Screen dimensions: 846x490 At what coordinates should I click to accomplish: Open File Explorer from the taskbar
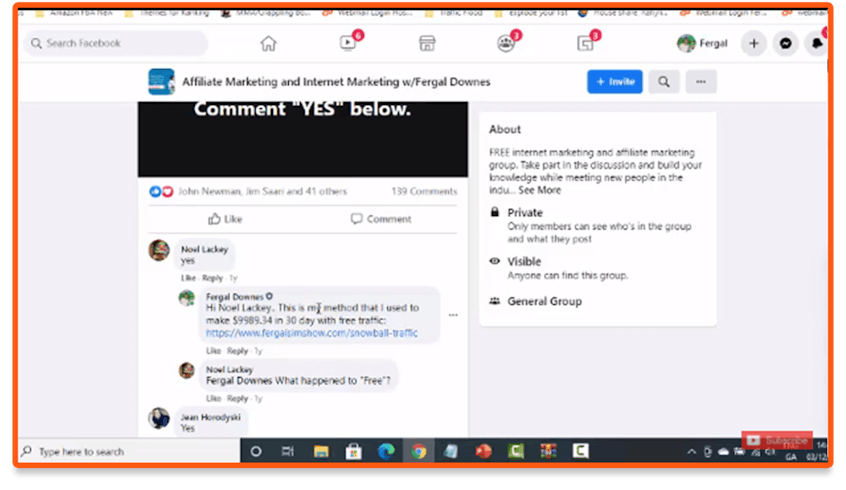(321, 451)
